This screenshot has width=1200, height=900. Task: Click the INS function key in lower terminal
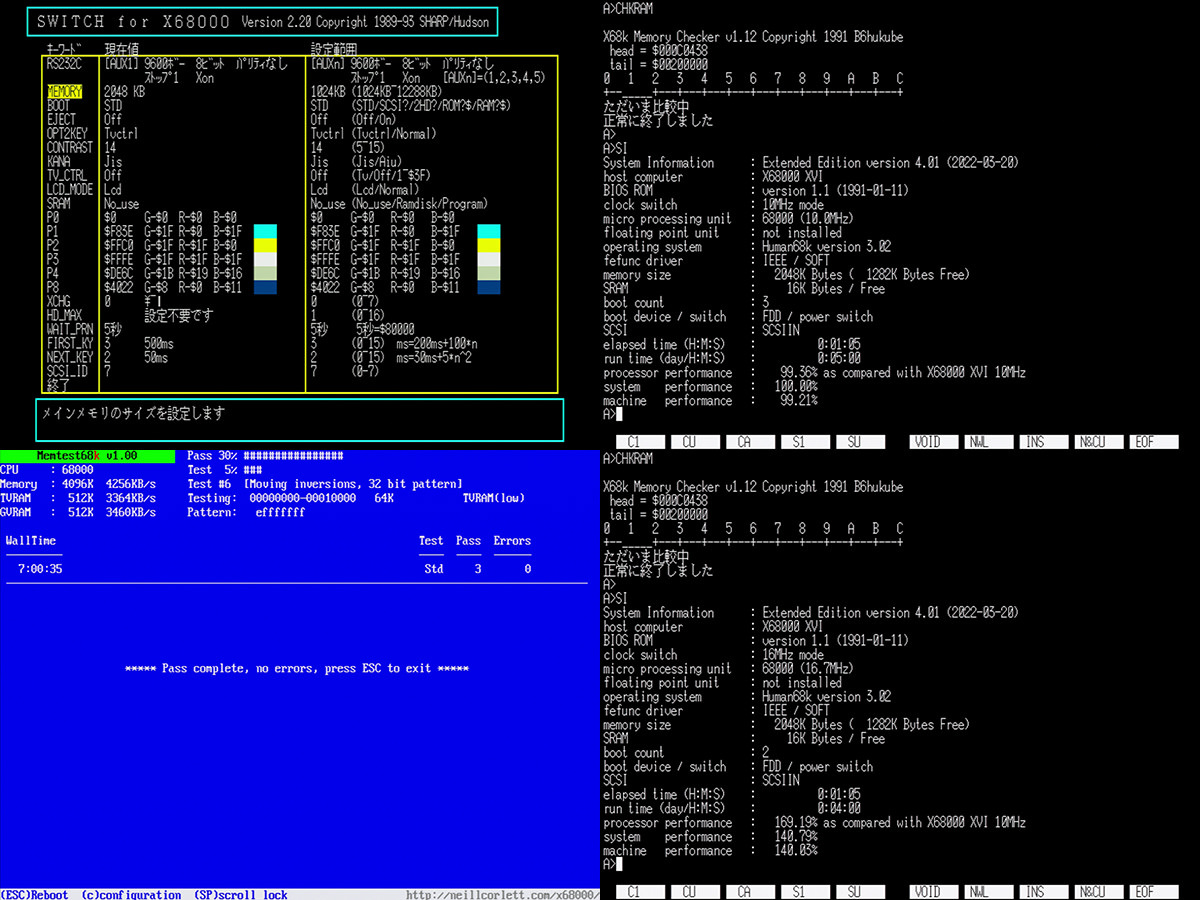pos(1035,892)
